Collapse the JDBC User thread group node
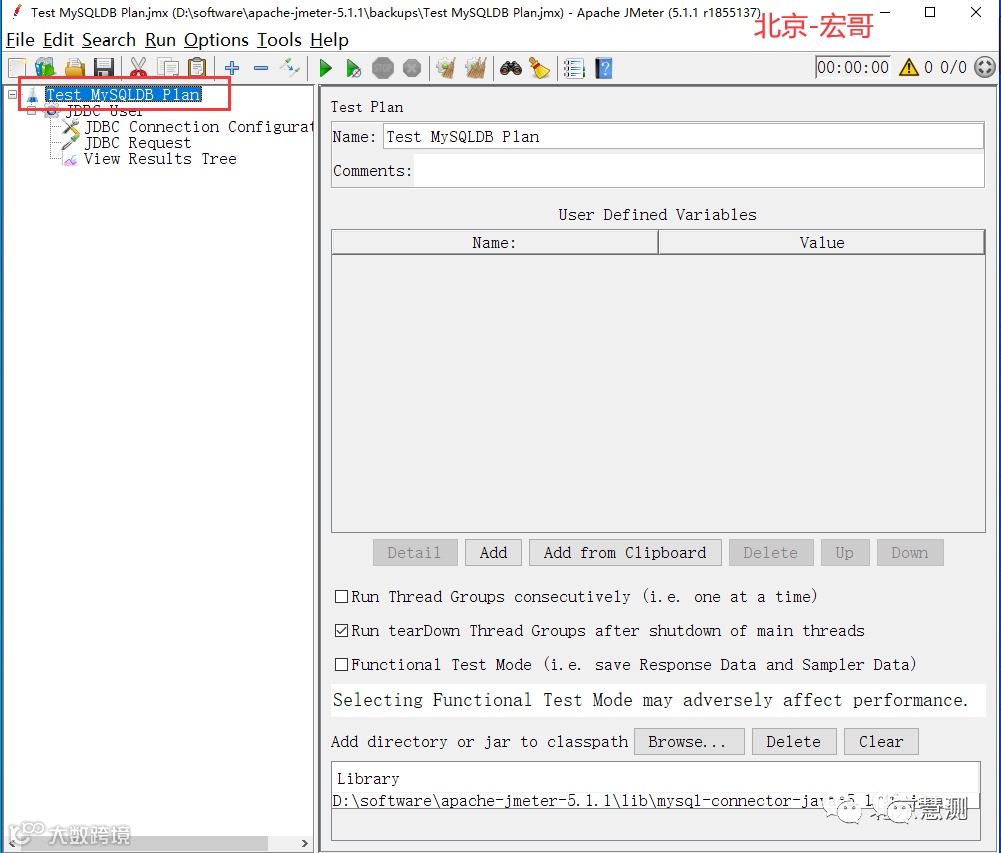The image size is (1001, 853). 31,111
